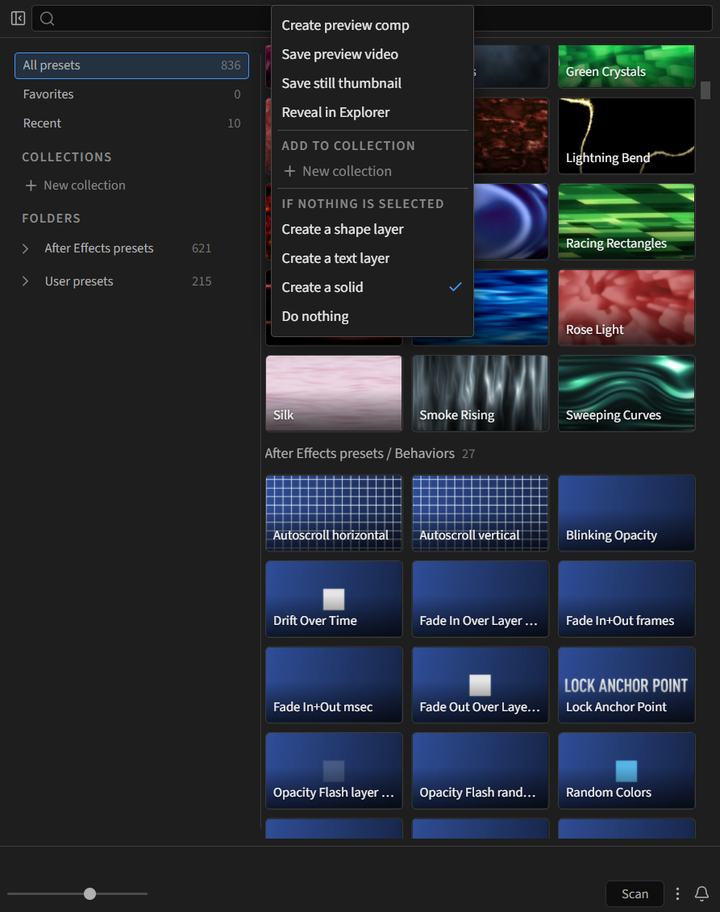This screenshot has height=912, width=720.
Task: Select the Opacity Flash random preset
Action: 480,771
